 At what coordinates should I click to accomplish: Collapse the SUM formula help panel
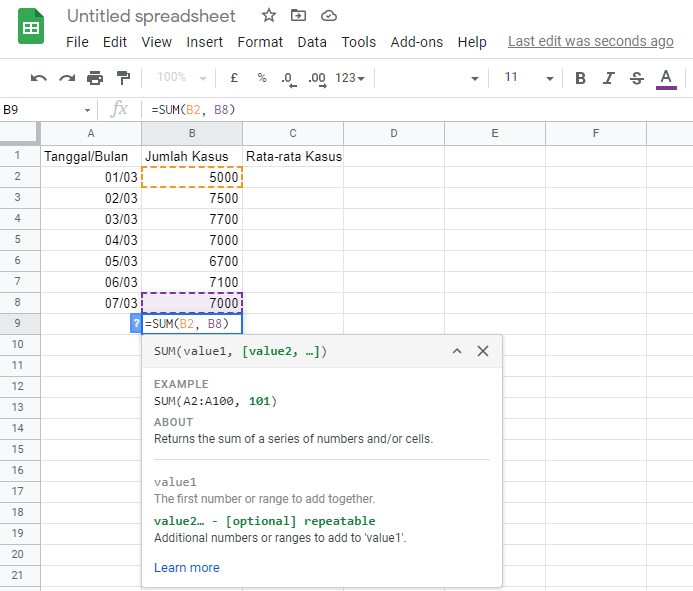[x=457, y=351]
